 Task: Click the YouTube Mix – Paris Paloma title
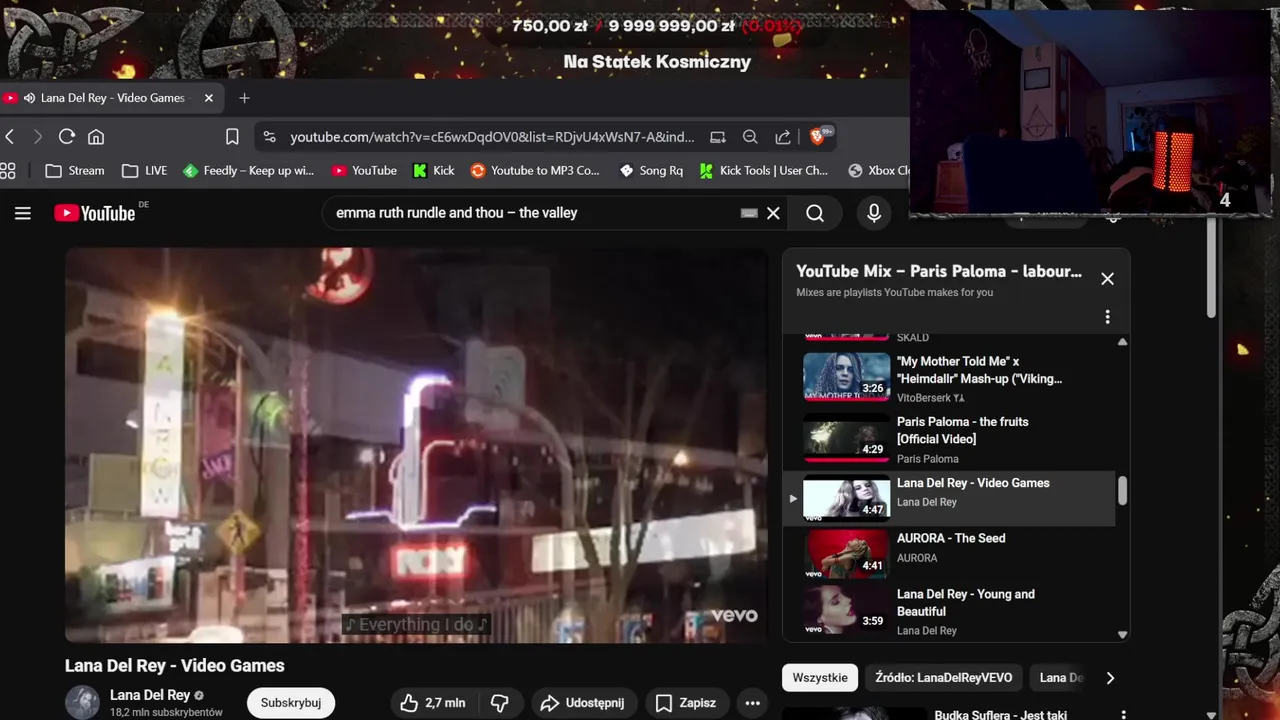939,271
